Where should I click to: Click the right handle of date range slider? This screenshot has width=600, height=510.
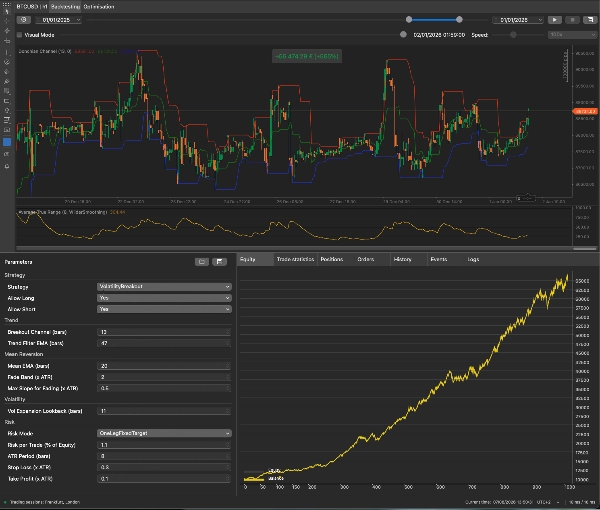pyautogui.click(x=459, y=20)
